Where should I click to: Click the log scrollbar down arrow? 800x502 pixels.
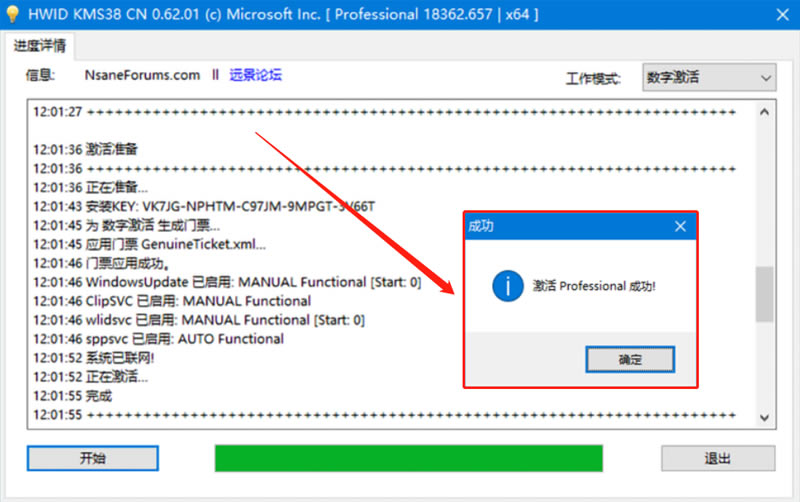point(764,418)
